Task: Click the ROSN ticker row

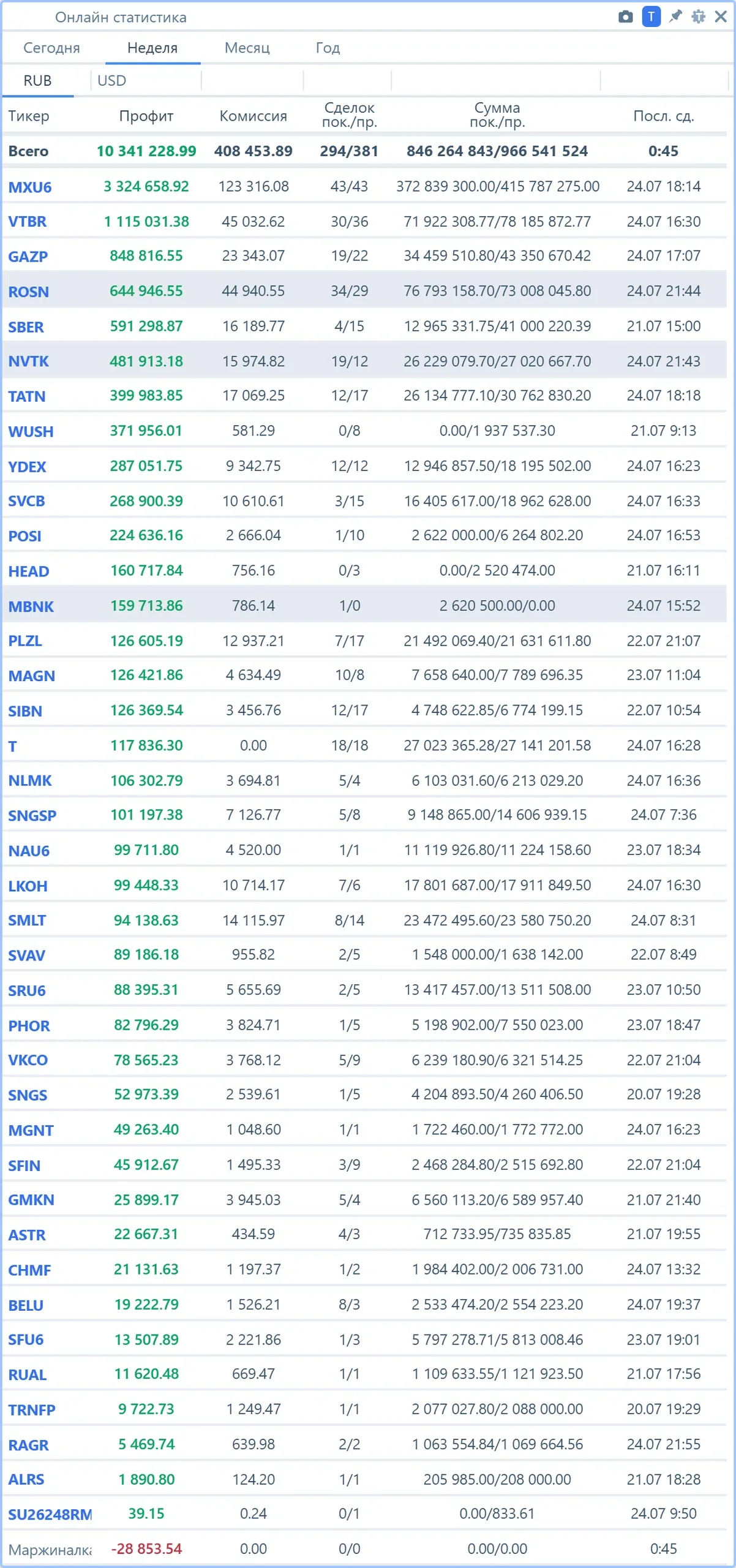Action: click(364, 291)
